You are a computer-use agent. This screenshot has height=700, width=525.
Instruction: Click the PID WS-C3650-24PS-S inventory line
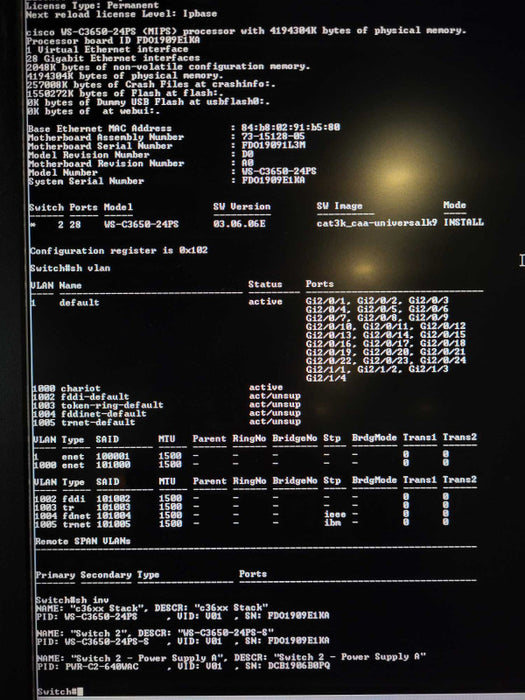[x=182, y=641]
